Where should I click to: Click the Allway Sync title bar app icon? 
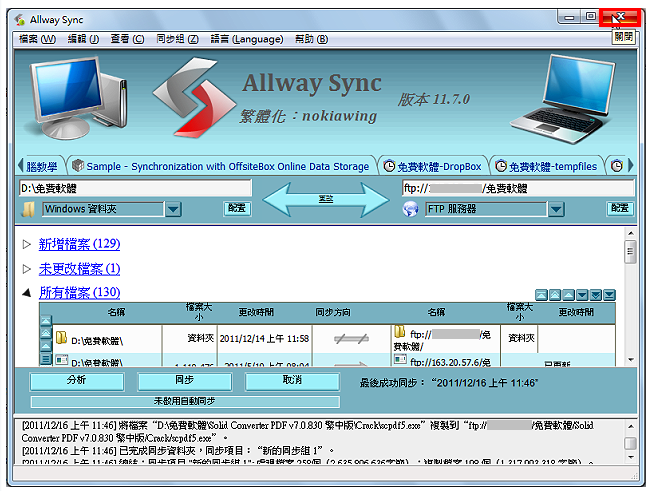pos(19,20)
